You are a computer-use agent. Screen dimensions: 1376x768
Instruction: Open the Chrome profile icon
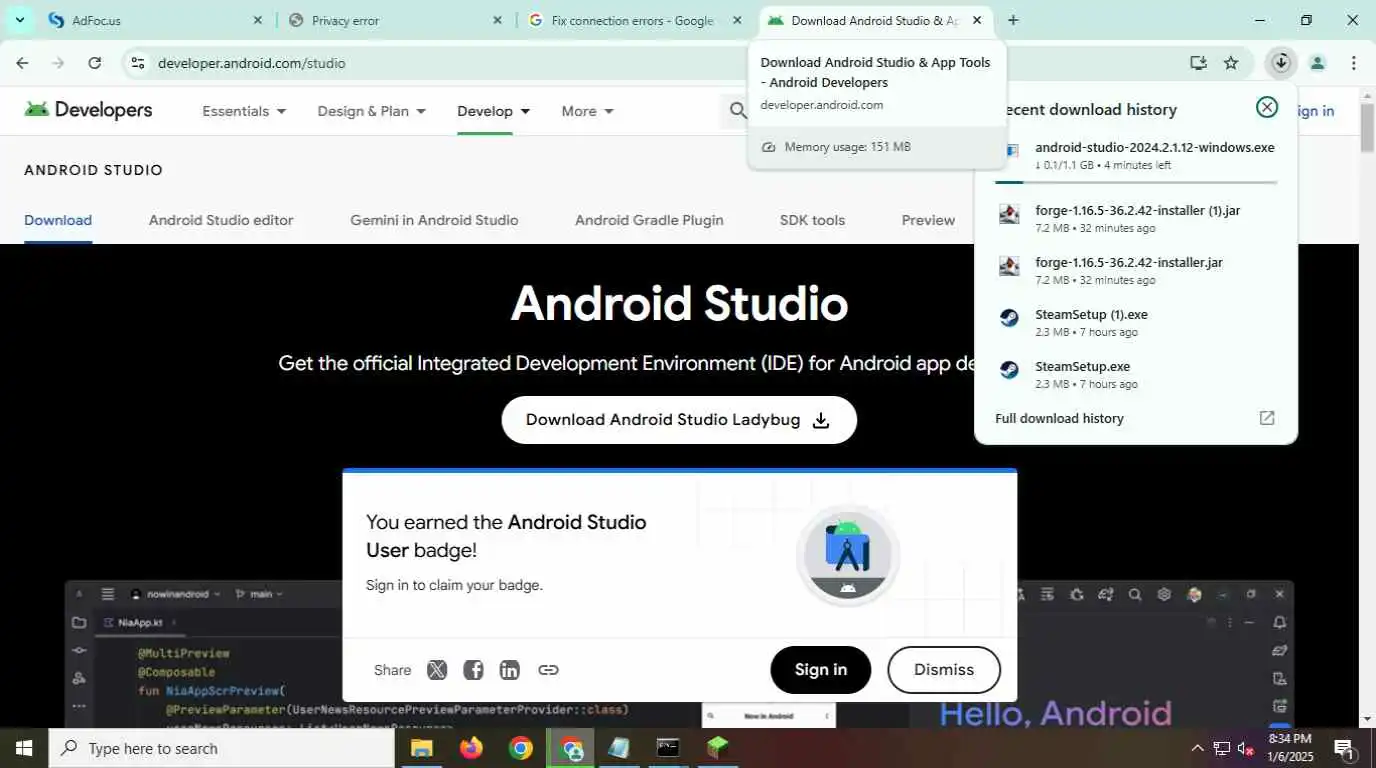tap(1317, 63)
